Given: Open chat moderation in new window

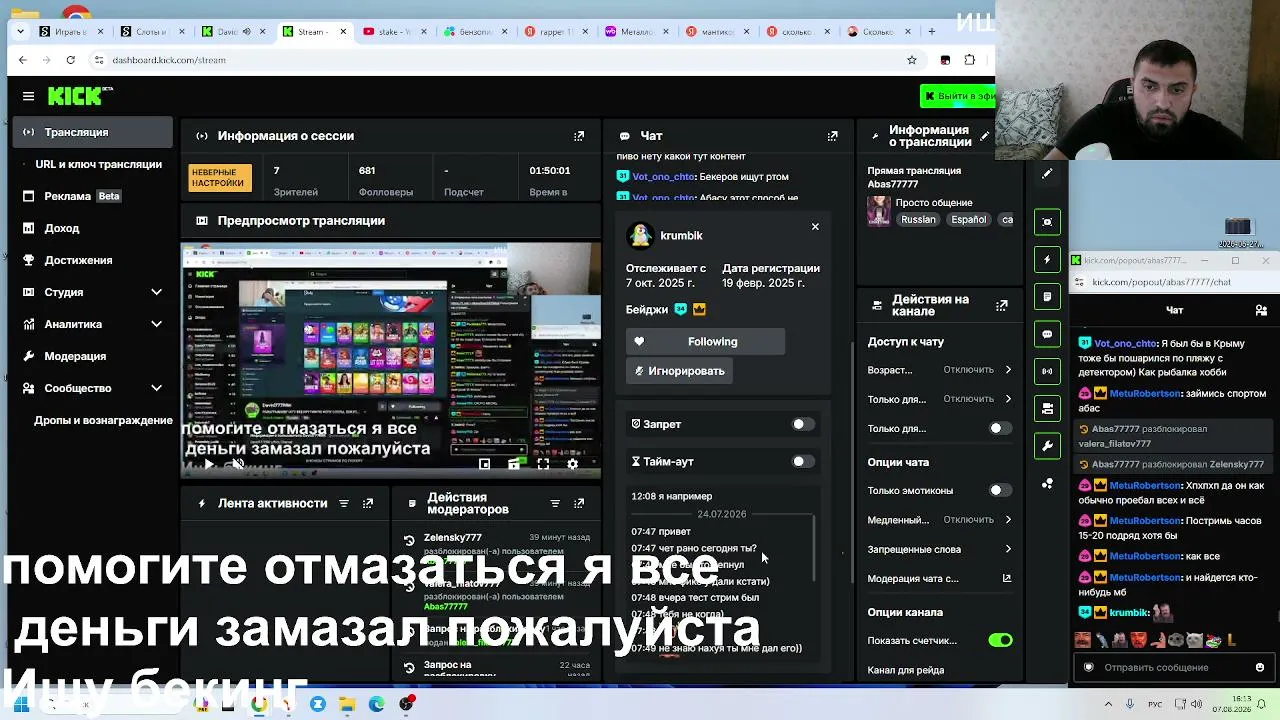Looking at the screenshot, I should tap(1006, 578).
